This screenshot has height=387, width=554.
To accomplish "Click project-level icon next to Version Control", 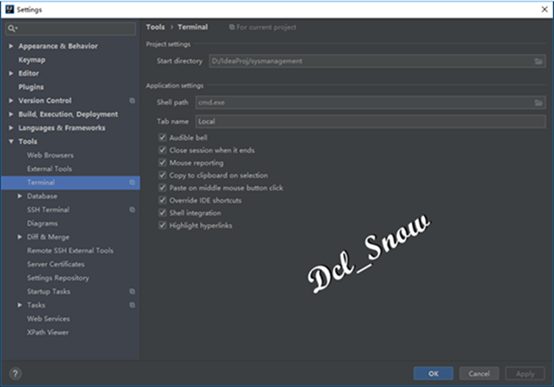I will (x=132, y=101).
